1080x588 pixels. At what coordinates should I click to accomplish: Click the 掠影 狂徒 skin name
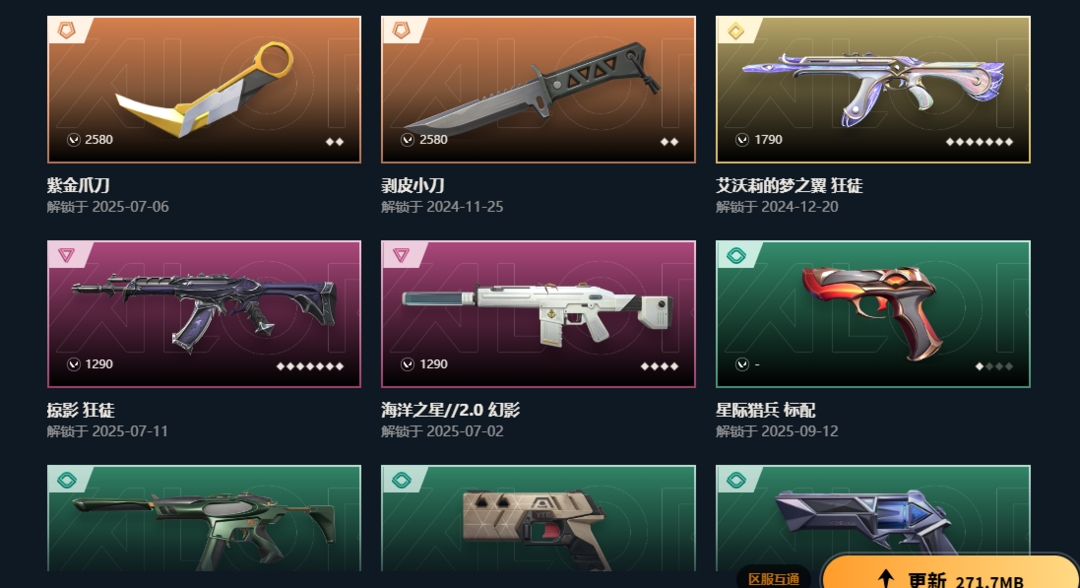coord(81,410)
